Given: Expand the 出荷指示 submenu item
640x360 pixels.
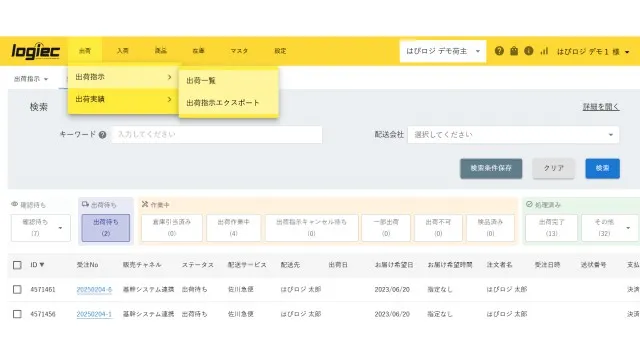Looking at the screenshot, I should pyautogui.click(x=123, y=77).
